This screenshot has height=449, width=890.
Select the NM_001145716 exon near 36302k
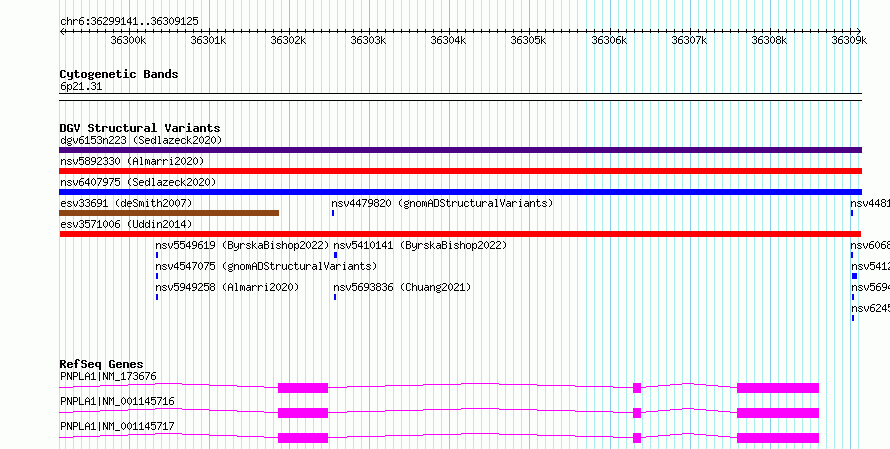point(303,413)
